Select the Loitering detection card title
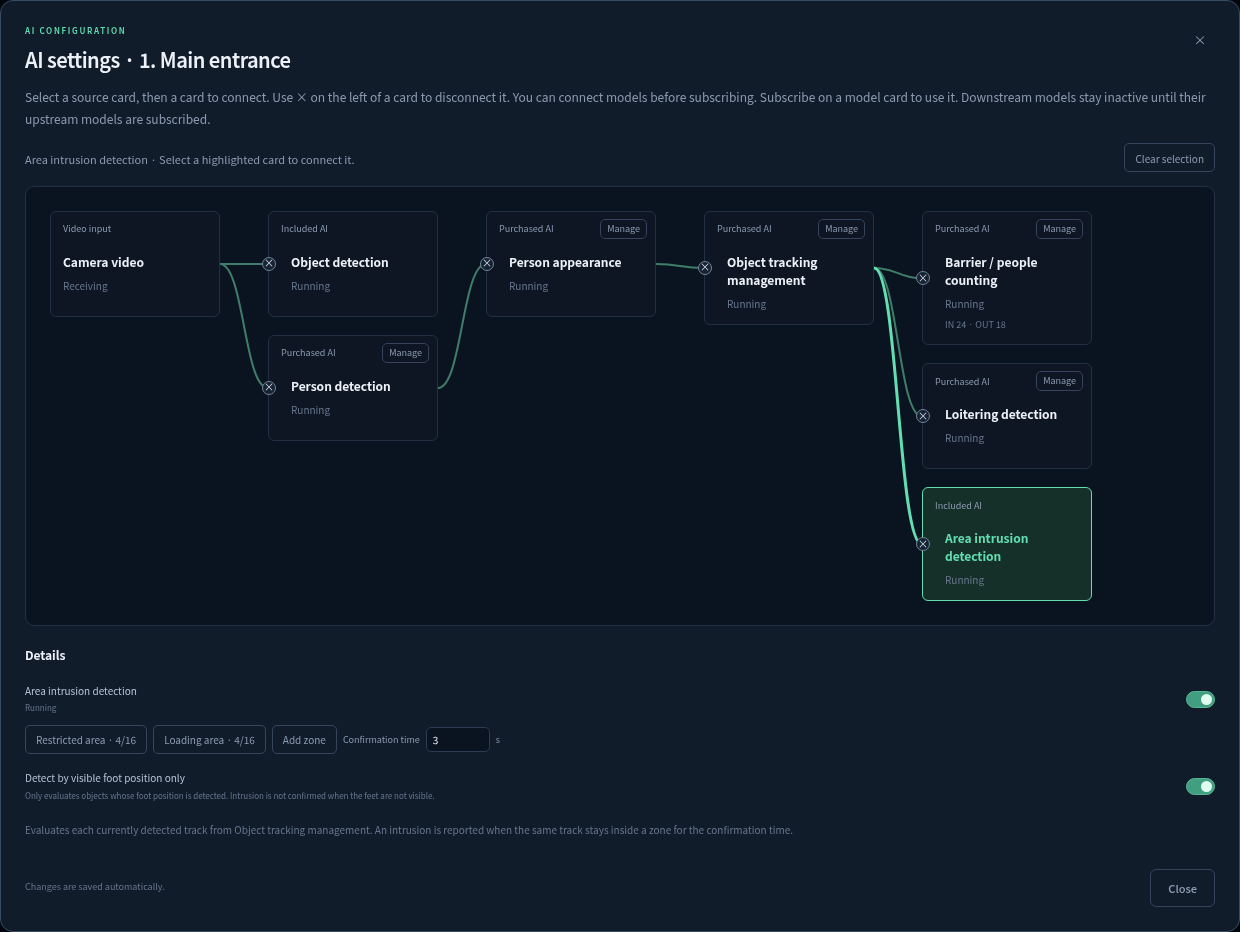1240x932 pixels. pos(1001,414)
